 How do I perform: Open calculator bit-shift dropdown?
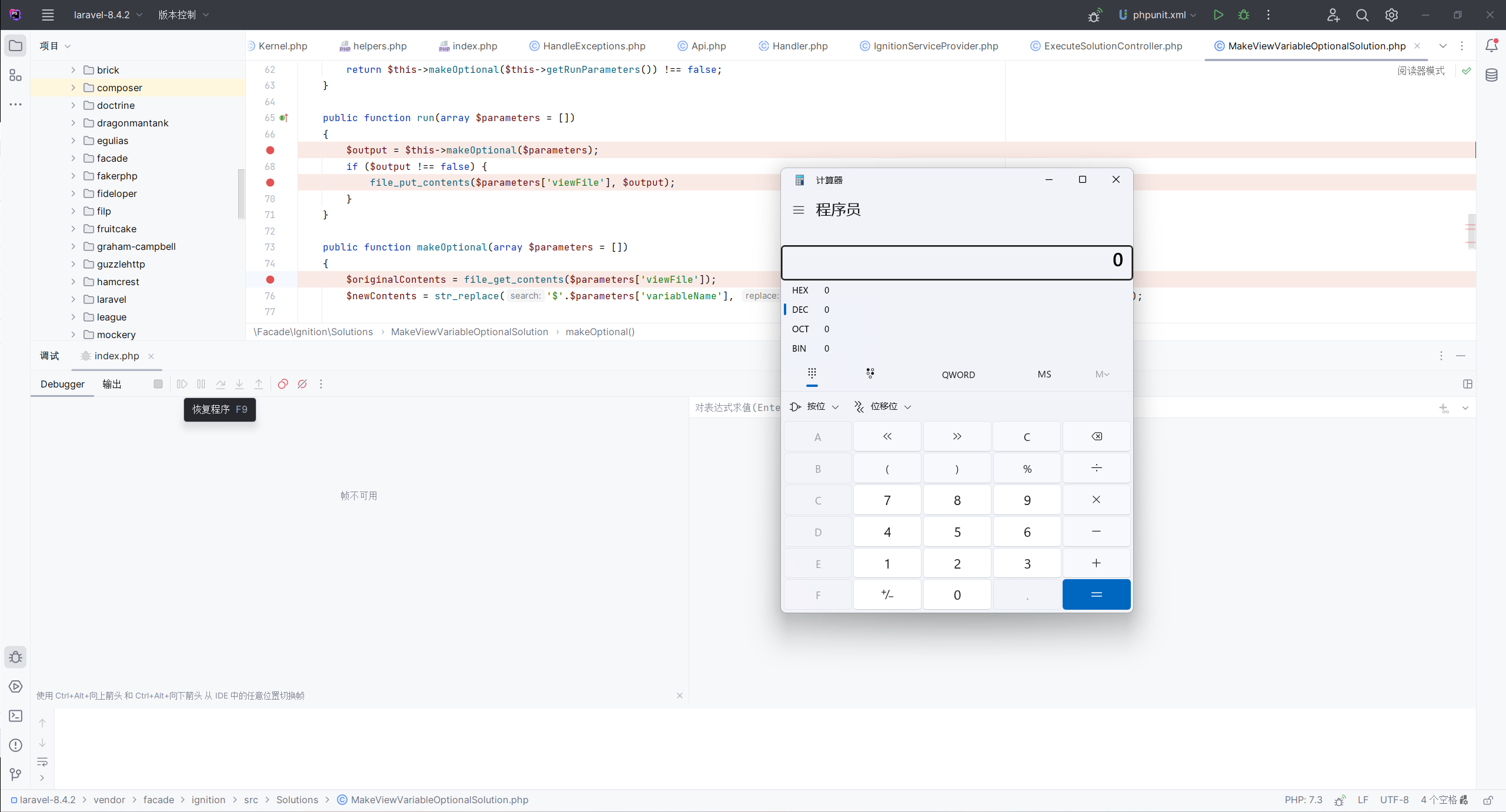pos(883,406)
